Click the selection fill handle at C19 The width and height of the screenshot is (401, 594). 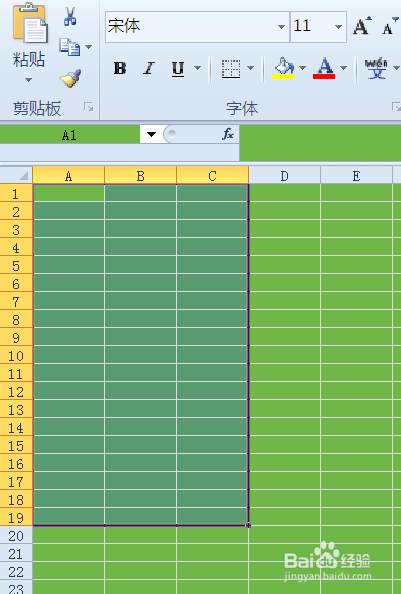pos(248,525)
